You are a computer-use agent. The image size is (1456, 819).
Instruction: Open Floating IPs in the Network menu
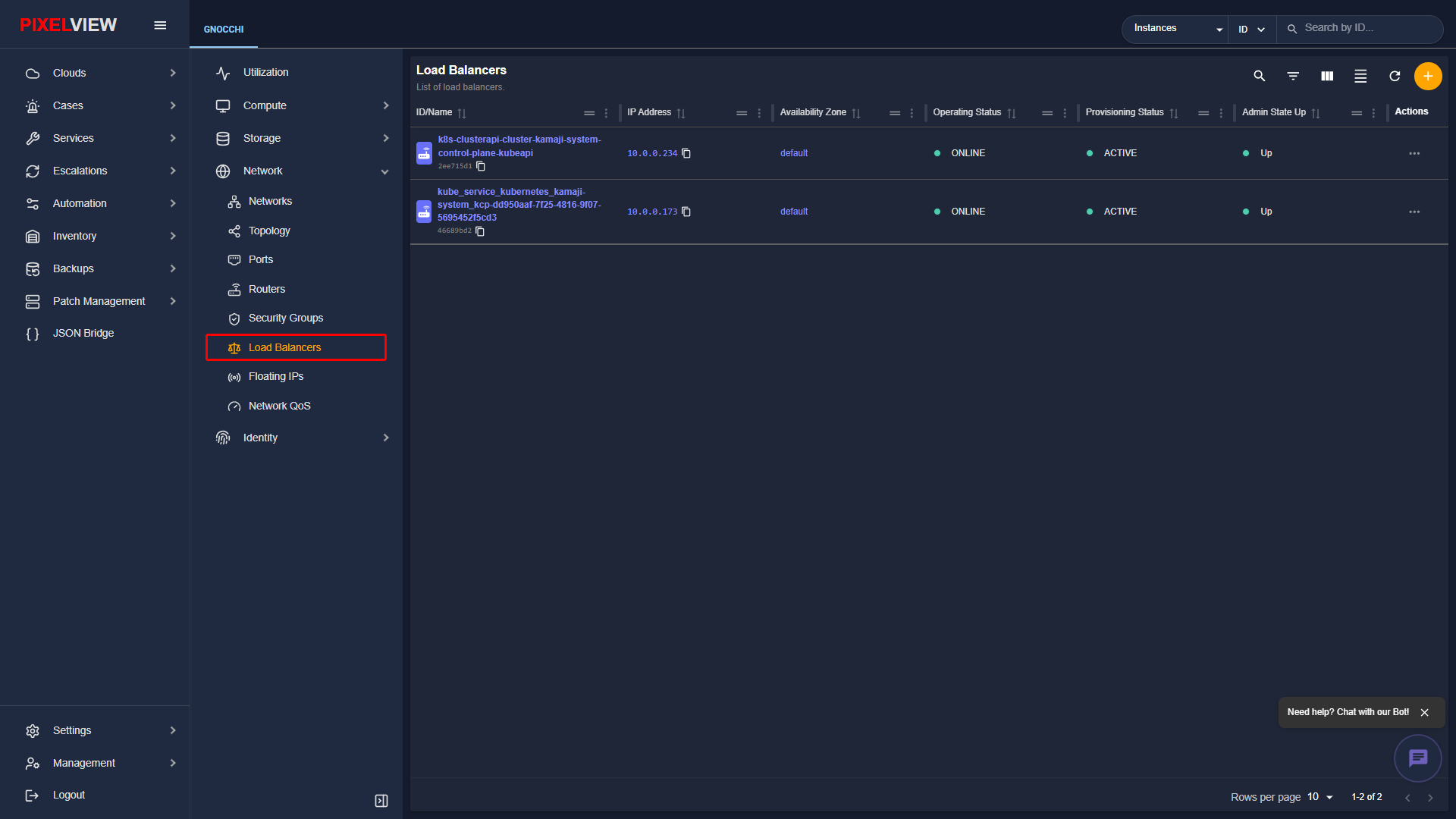pyautogui.click(x=275, y=377)
